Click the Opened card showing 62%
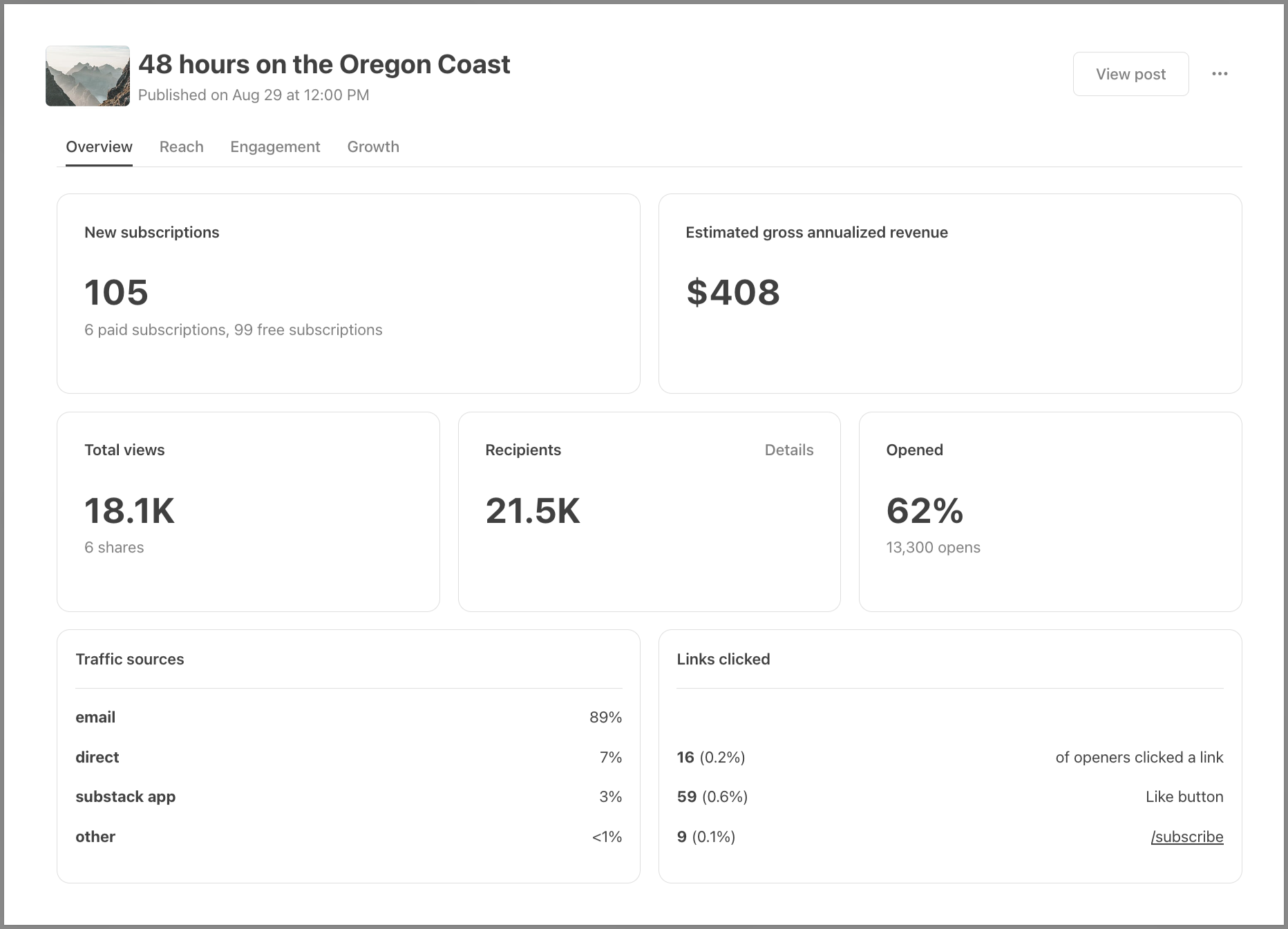This screenshot has height=929, width=1288. (1050, 511)
